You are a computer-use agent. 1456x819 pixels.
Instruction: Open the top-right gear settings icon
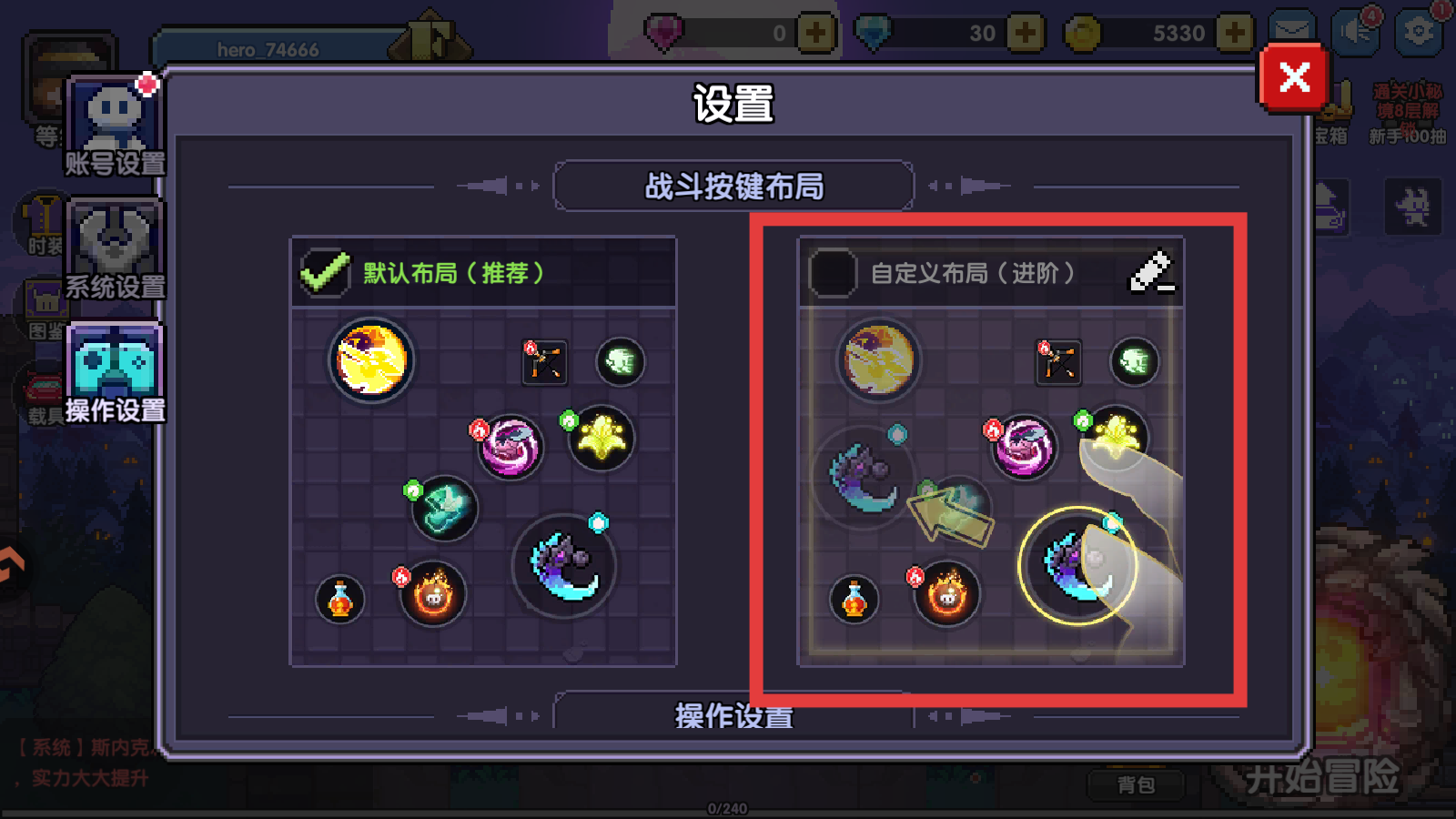(1419, 32)
